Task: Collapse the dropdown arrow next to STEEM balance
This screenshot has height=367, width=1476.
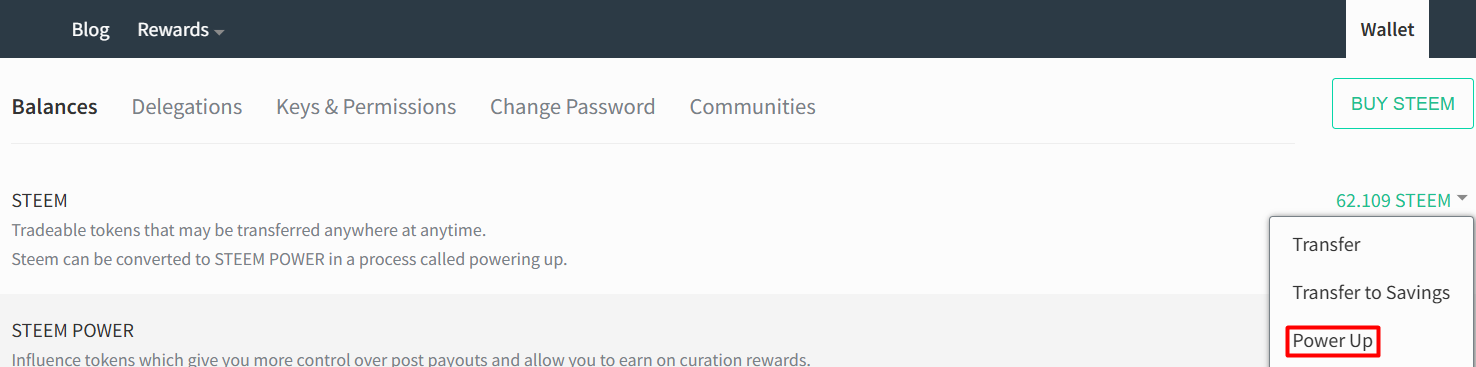Action: pyautogui.click(x=1462, y=198)
